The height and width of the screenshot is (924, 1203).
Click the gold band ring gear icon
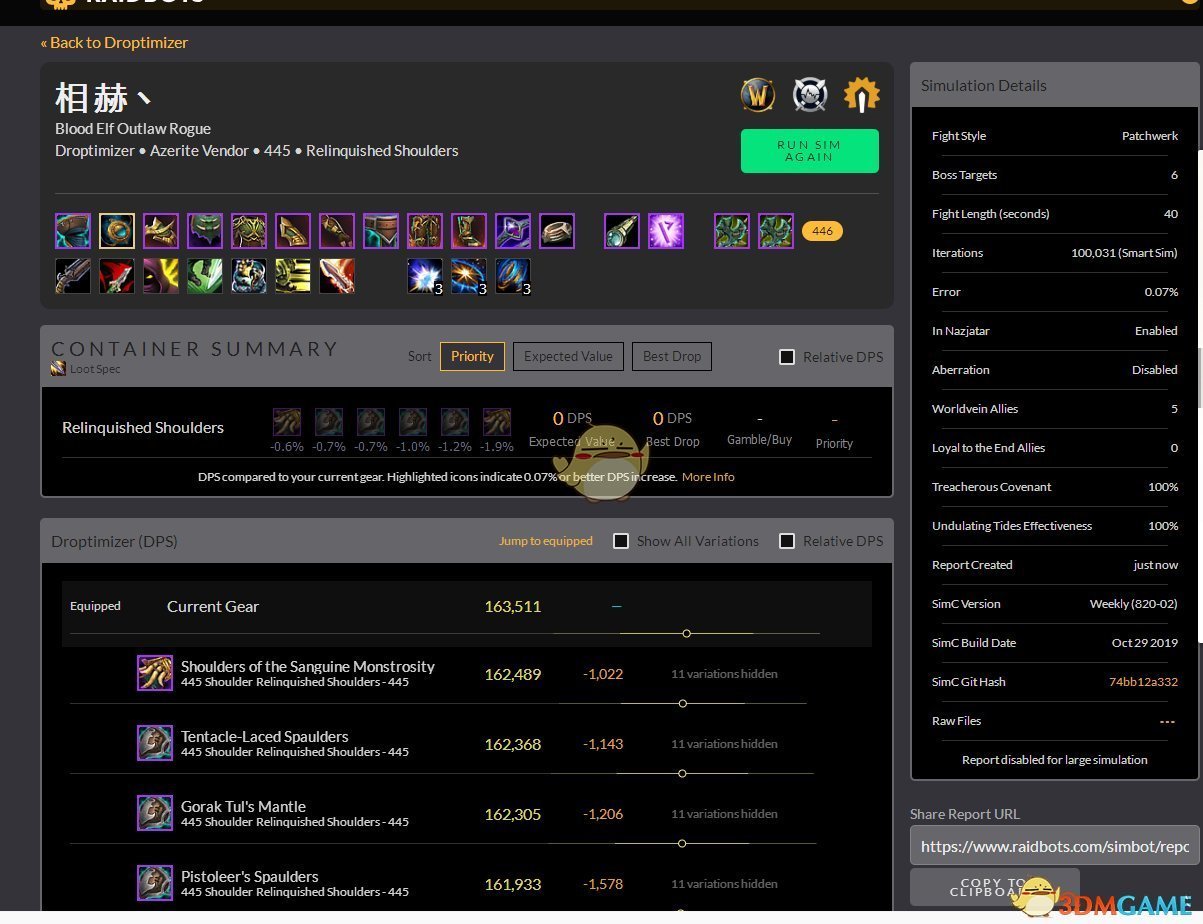tap(557, 231)
